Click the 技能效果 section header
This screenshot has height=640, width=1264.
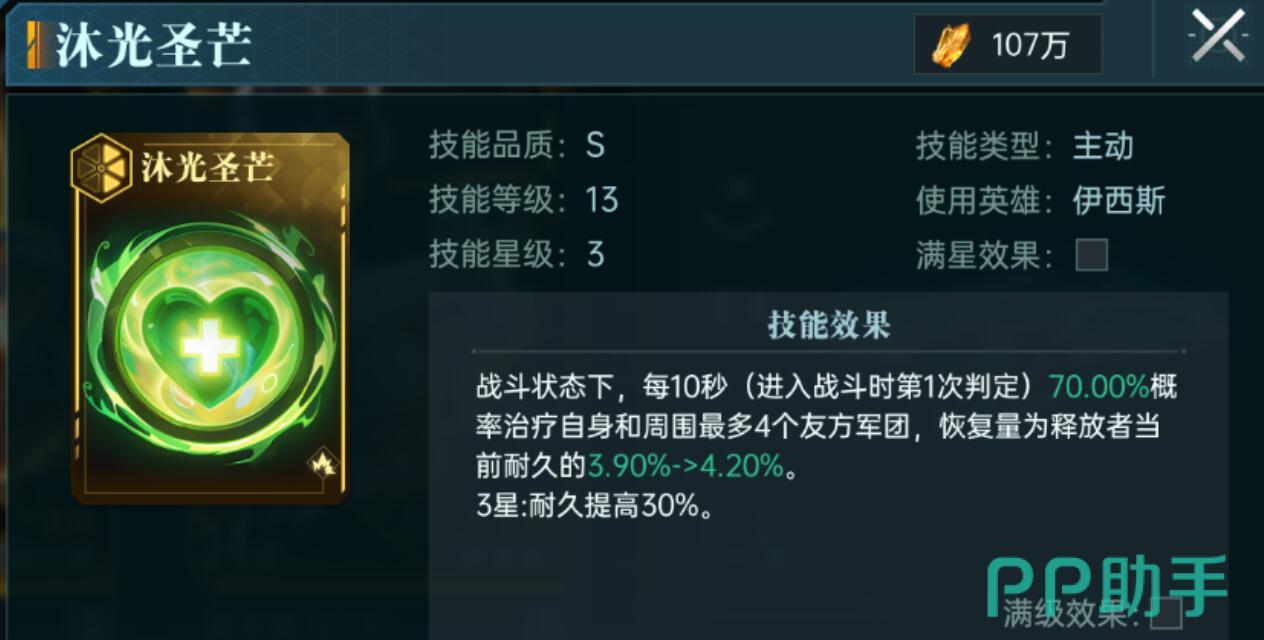coord(829,325)
